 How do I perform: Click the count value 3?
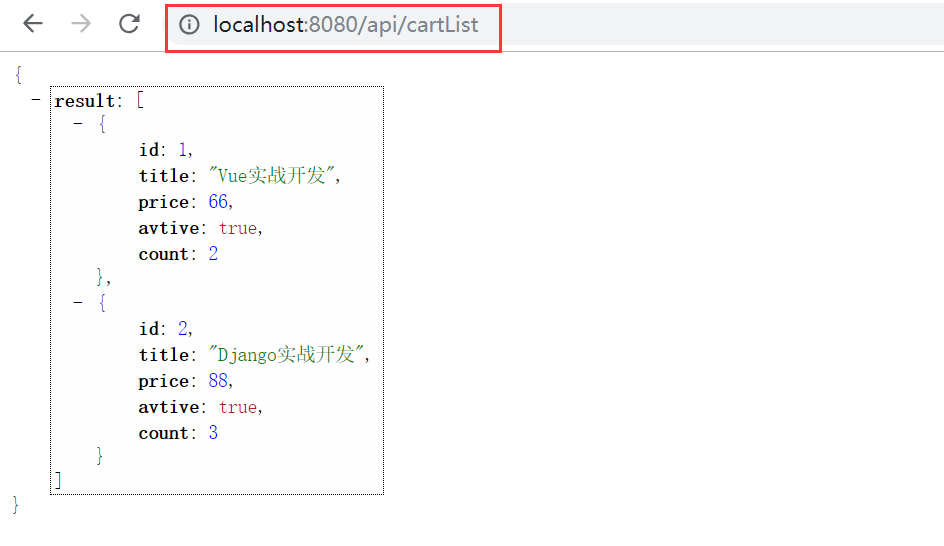point(213,432)
